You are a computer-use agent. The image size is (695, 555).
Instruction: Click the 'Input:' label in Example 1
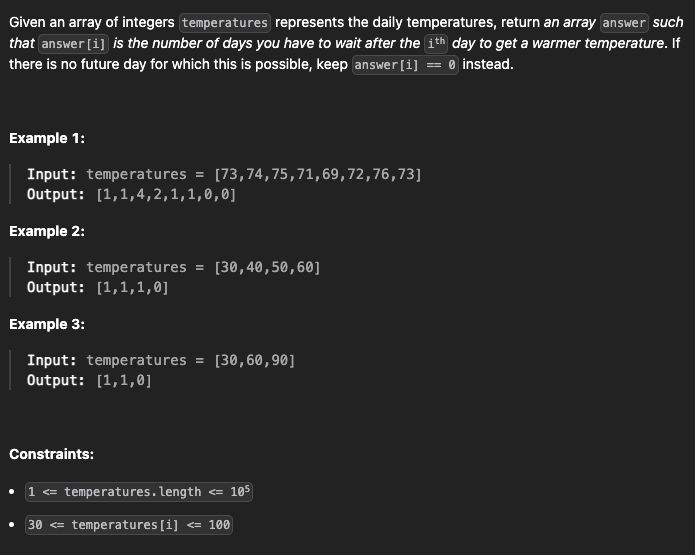click(x=52, y=174)
